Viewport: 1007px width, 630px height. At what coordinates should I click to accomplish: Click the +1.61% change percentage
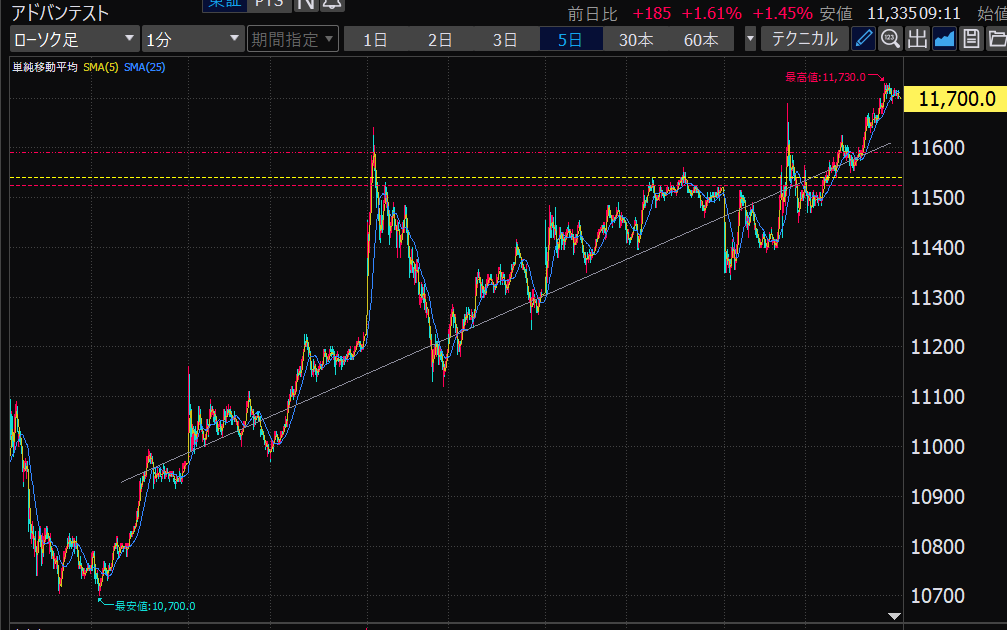[712, 13]
